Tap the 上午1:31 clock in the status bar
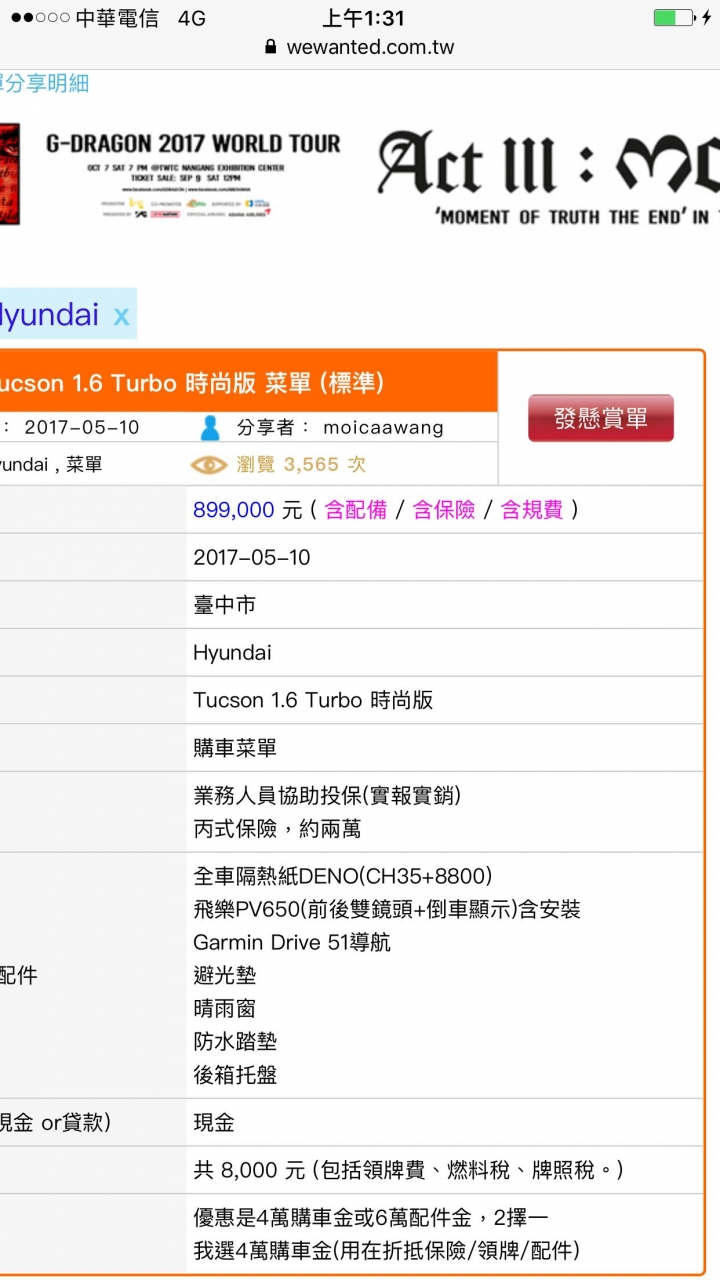 point(363,18)
